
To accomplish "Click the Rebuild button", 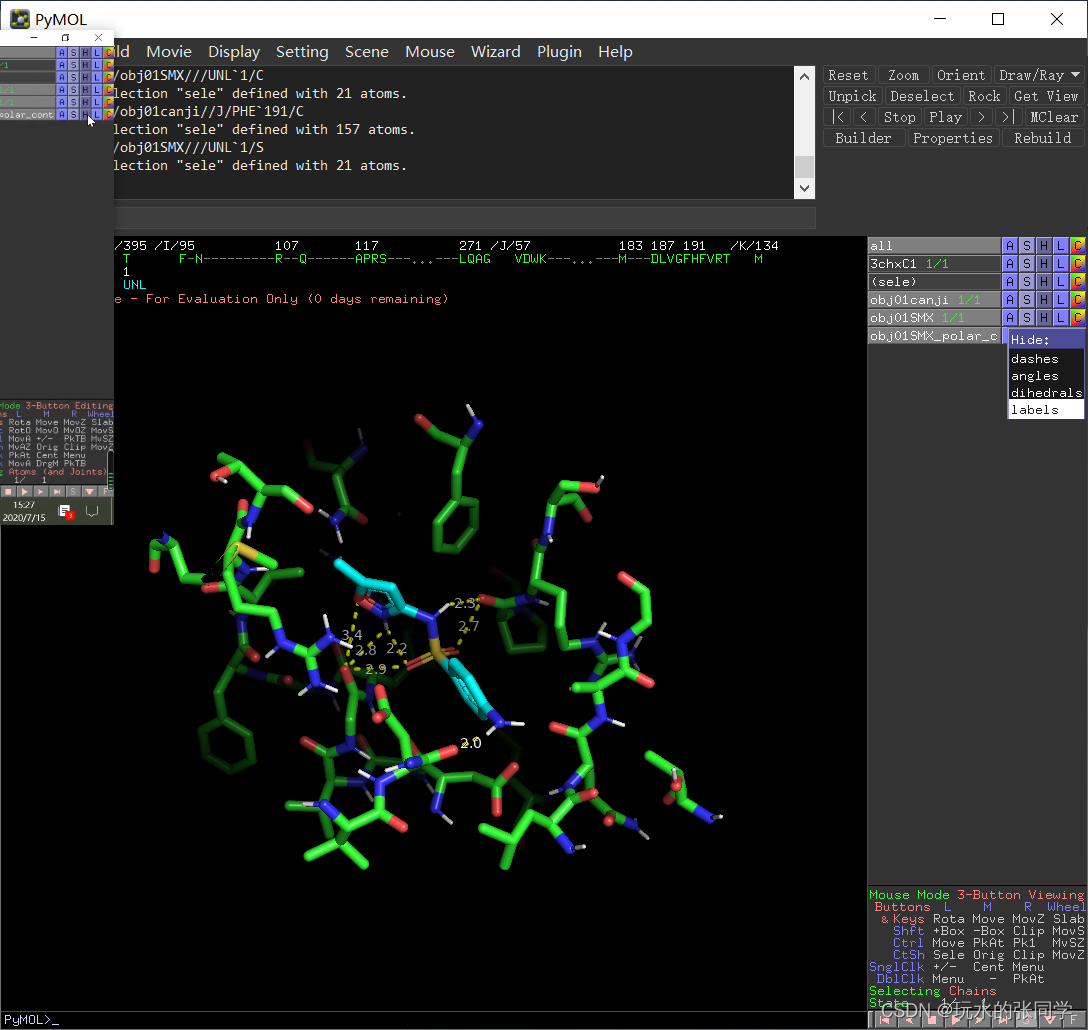I will click(x=1042, y=138).
